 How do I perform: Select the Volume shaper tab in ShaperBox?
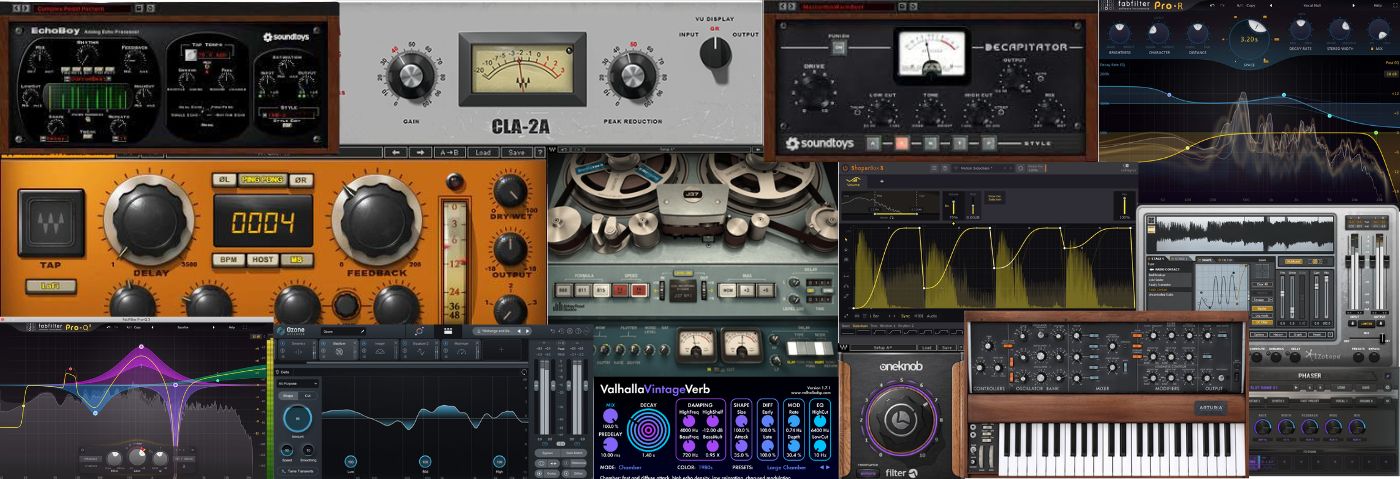[854, 183]
